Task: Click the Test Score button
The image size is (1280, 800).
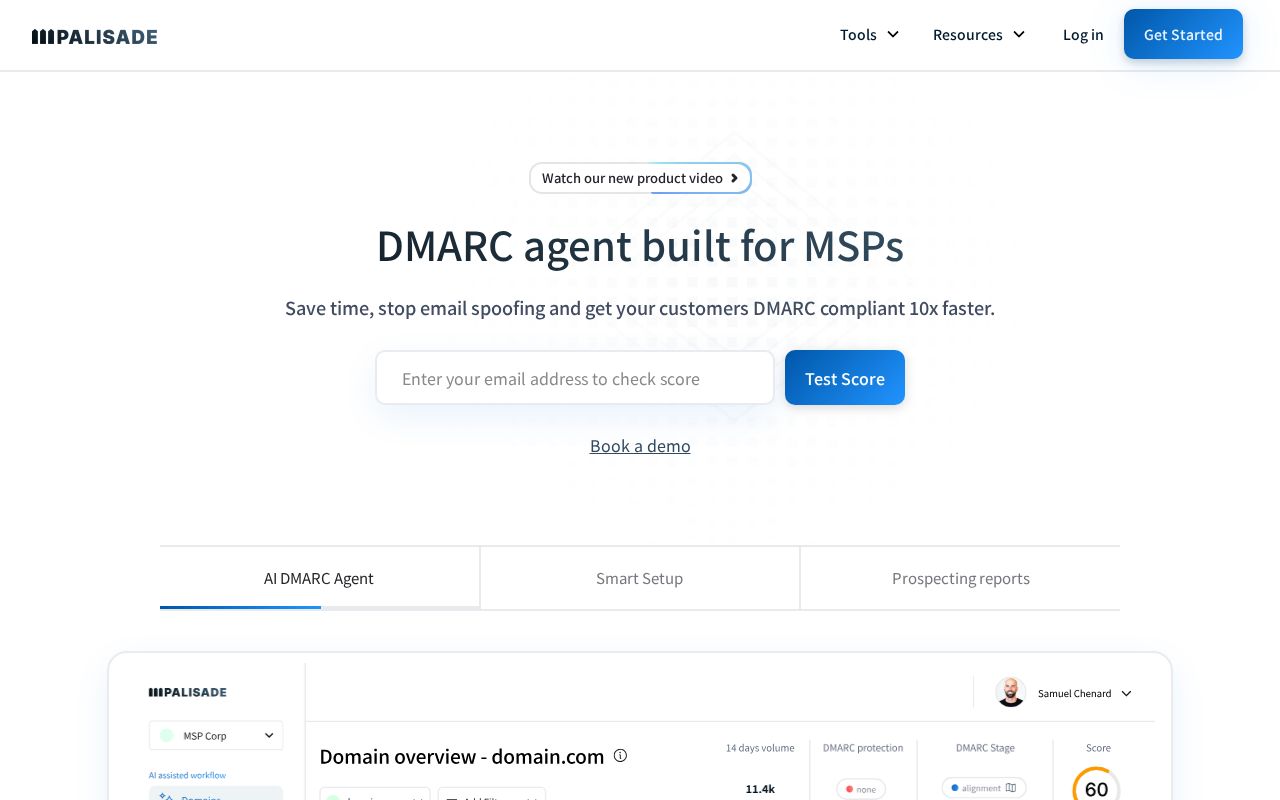Action: click(x=845, y=378)
